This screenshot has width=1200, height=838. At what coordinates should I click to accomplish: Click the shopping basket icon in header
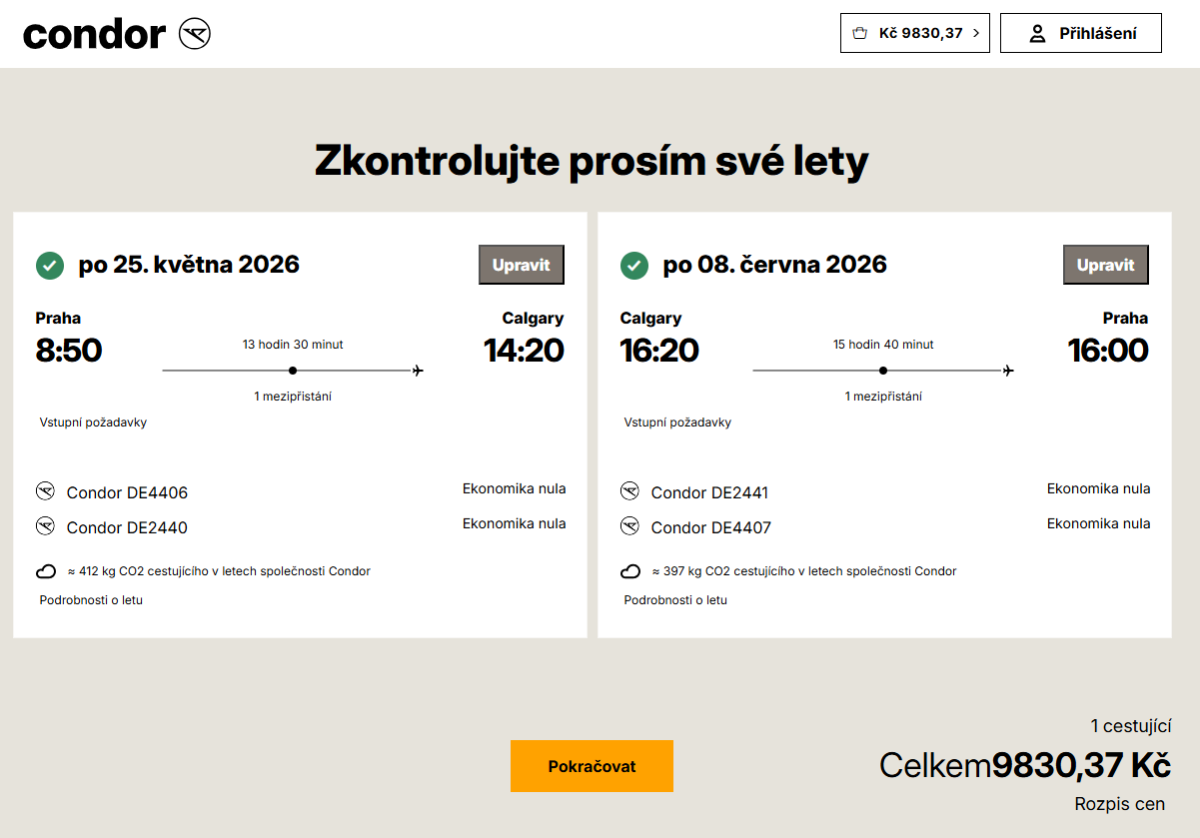(859, 33)
